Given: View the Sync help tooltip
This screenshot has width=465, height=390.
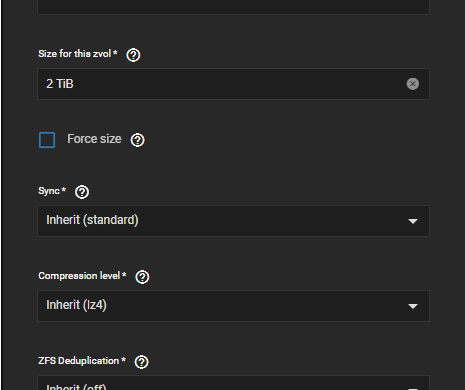Looking at the screenshot, I should (82, 192).
